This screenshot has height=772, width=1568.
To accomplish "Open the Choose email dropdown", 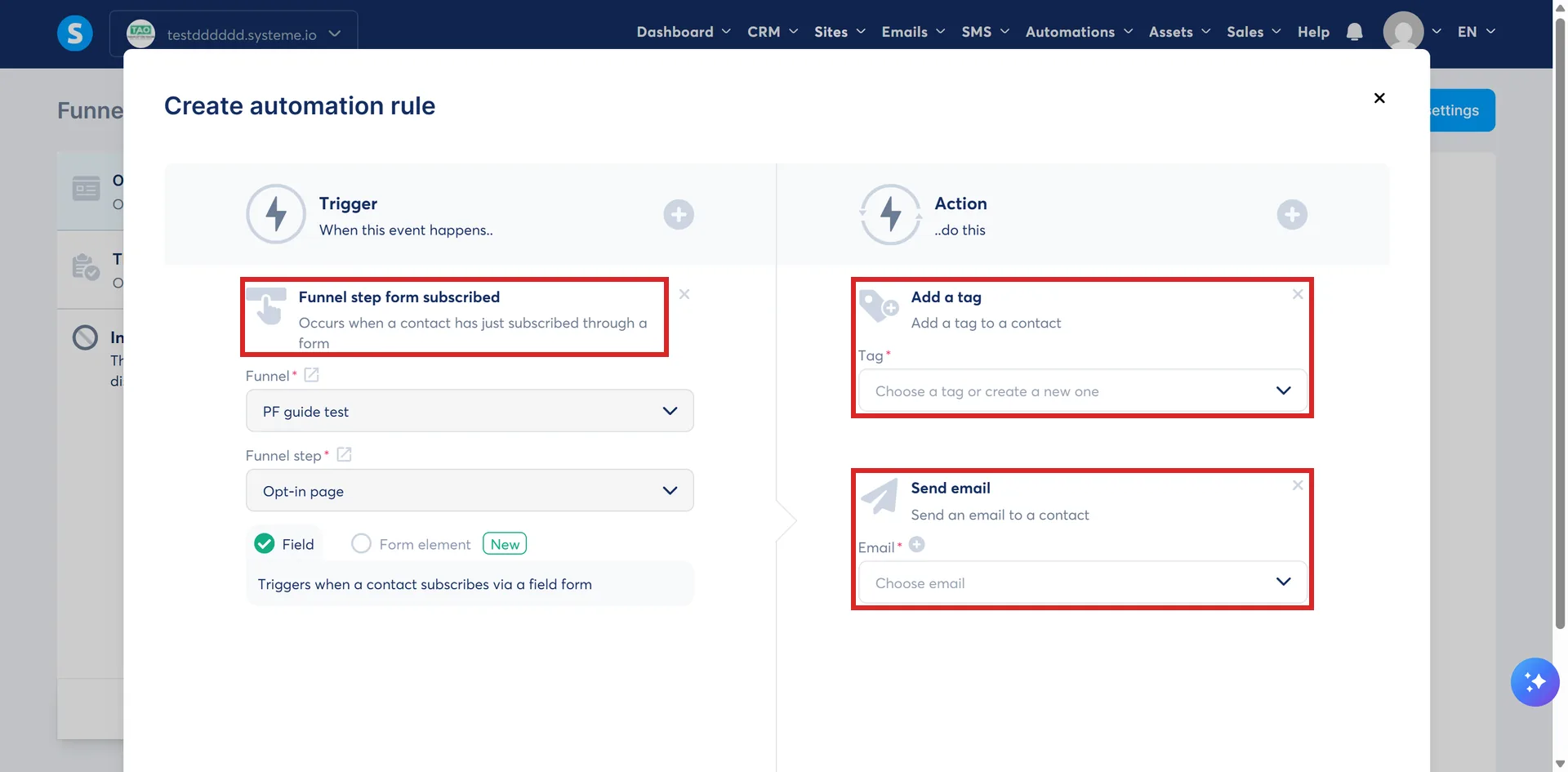I will (1082, 582).
